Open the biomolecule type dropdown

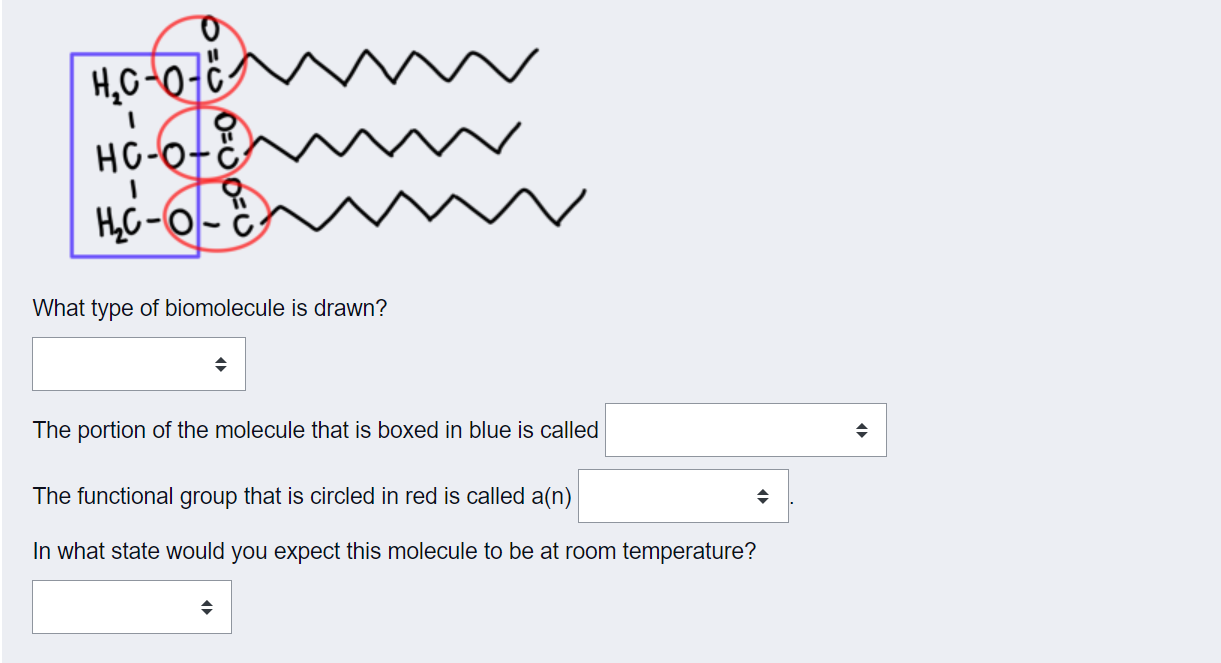[x=139, y=364]
